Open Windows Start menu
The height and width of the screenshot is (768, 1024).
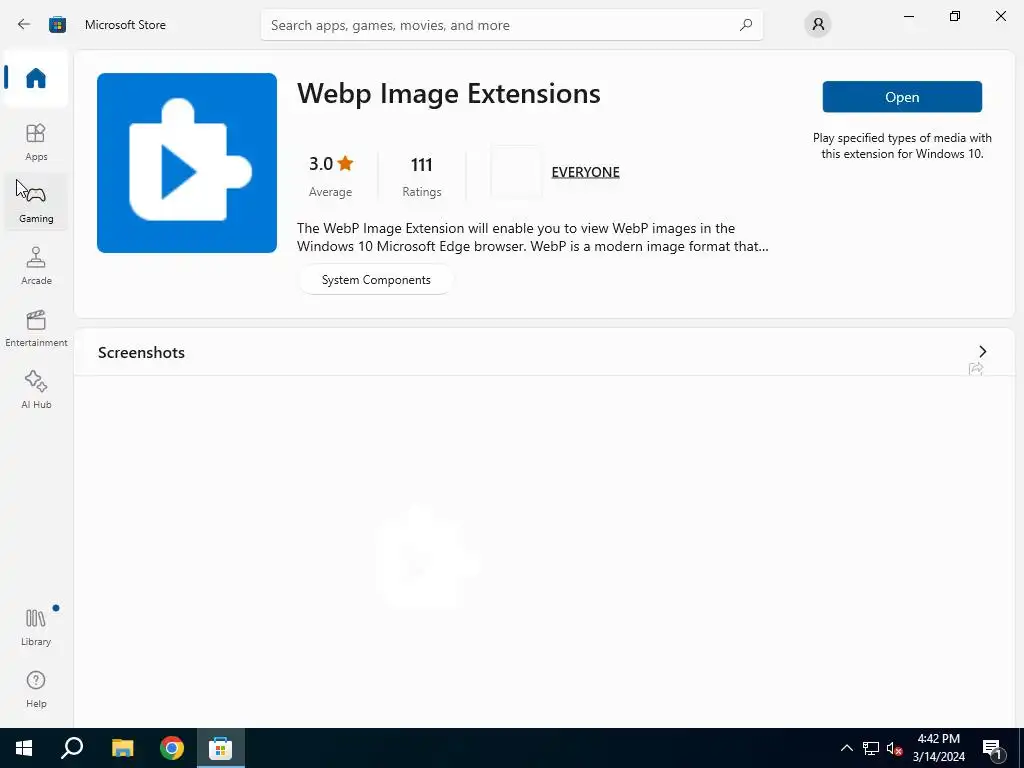pyautogui.click(x=24, y=748)
